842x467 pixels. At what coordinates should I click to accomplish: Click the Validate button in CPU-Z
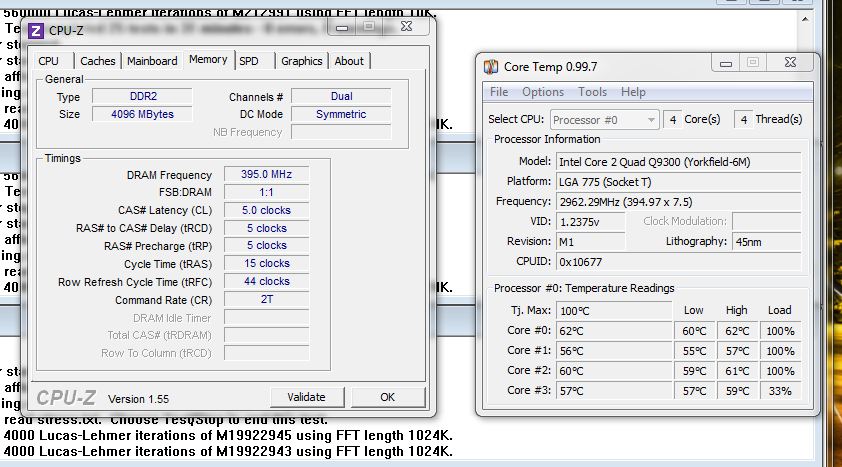pyautogui.click(x=306, y=397)
